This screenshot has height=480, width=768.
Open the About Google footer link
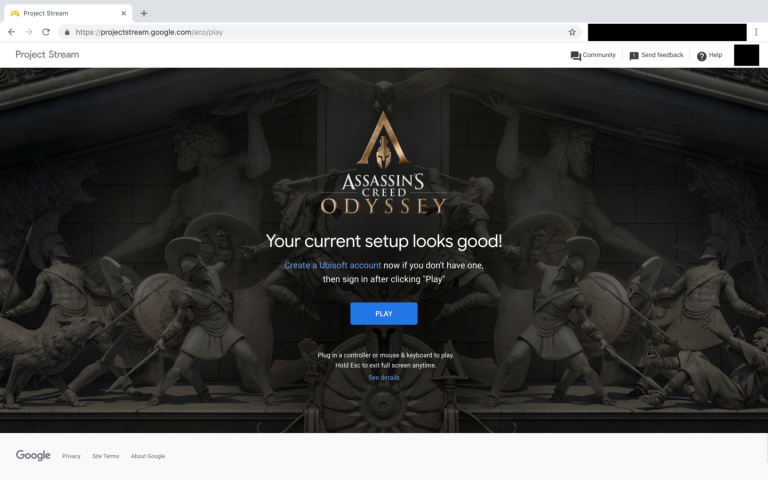pos(147,456)
